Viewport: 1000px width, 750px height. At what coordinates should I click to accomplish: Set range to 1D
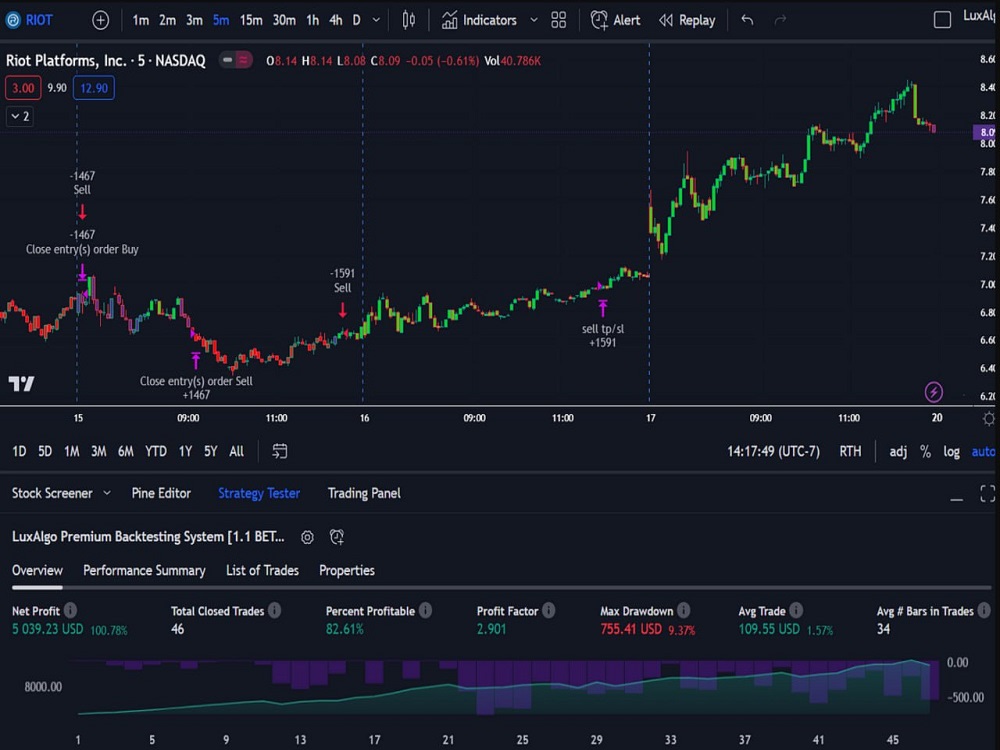click(x=19, y=452)
